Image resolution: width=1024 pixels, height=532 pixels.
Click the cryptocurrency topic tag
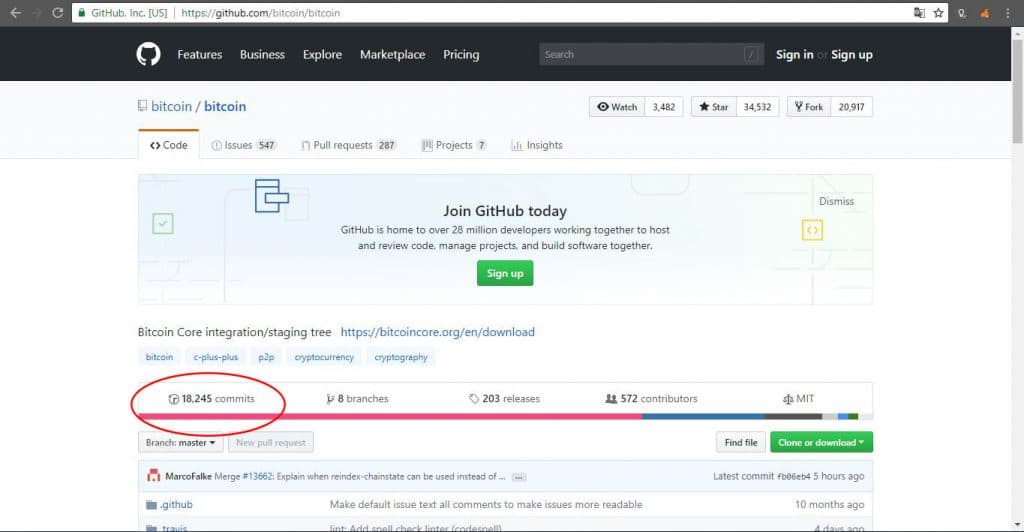(x=324, y=357)
